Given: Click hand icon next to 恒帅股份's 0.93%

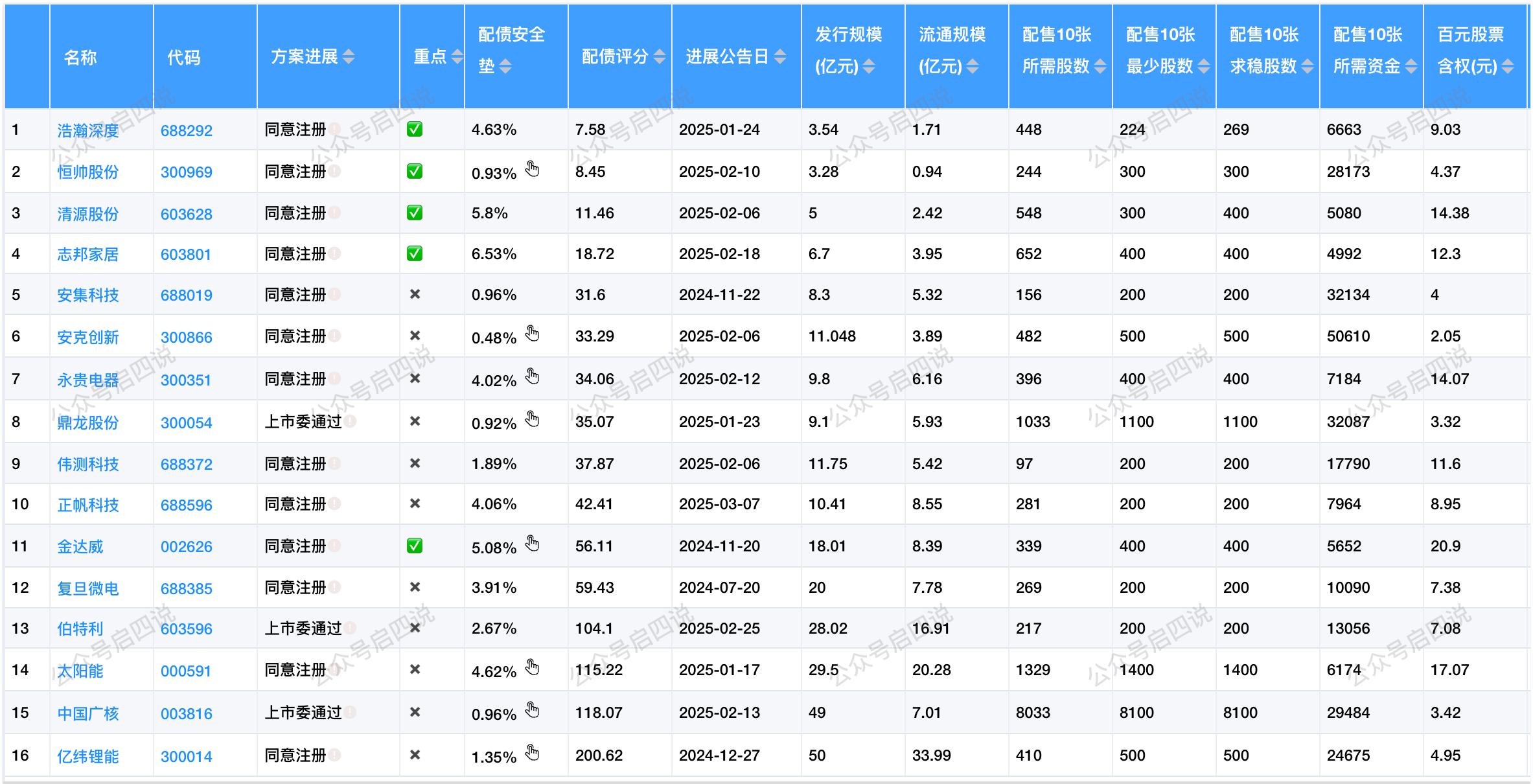Looking at the screenshot, I should pos(532,169).
